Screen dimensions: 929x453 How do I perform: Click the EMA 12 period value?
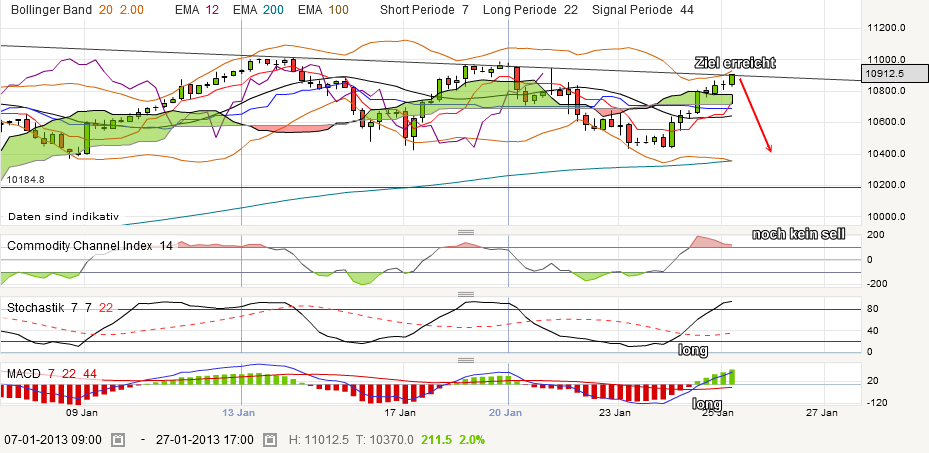(212, 10)
